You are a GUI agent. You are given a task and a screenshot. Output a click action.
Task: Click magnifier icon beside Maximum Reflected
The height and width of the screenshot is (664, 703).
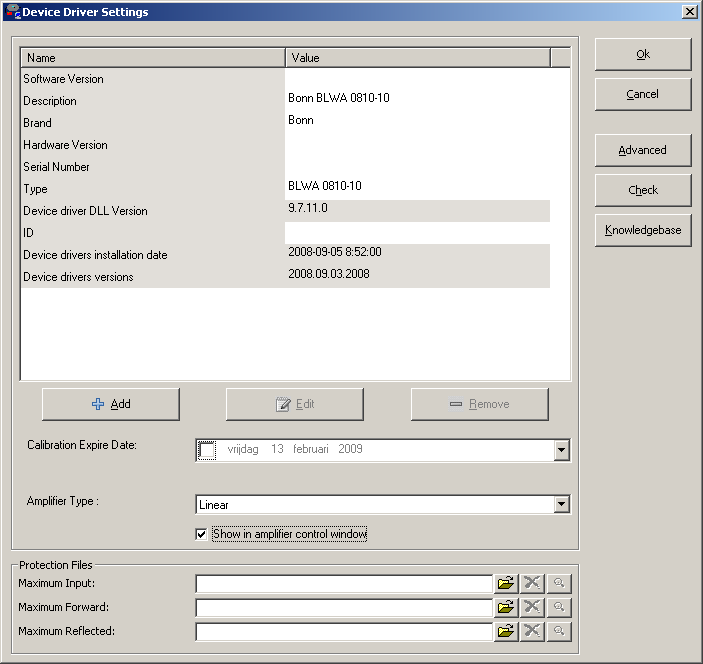coord(559,631)
